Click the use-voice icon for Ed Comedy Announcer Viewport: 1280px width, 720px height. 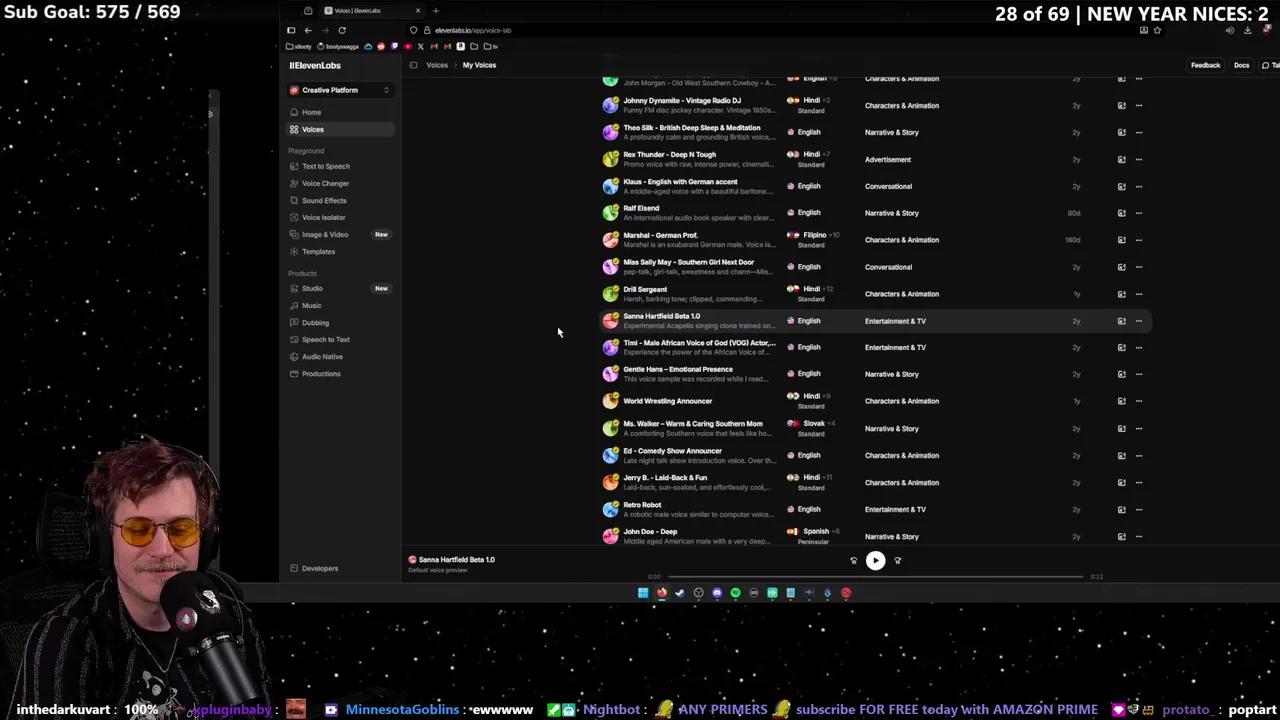coord(1121,455)
